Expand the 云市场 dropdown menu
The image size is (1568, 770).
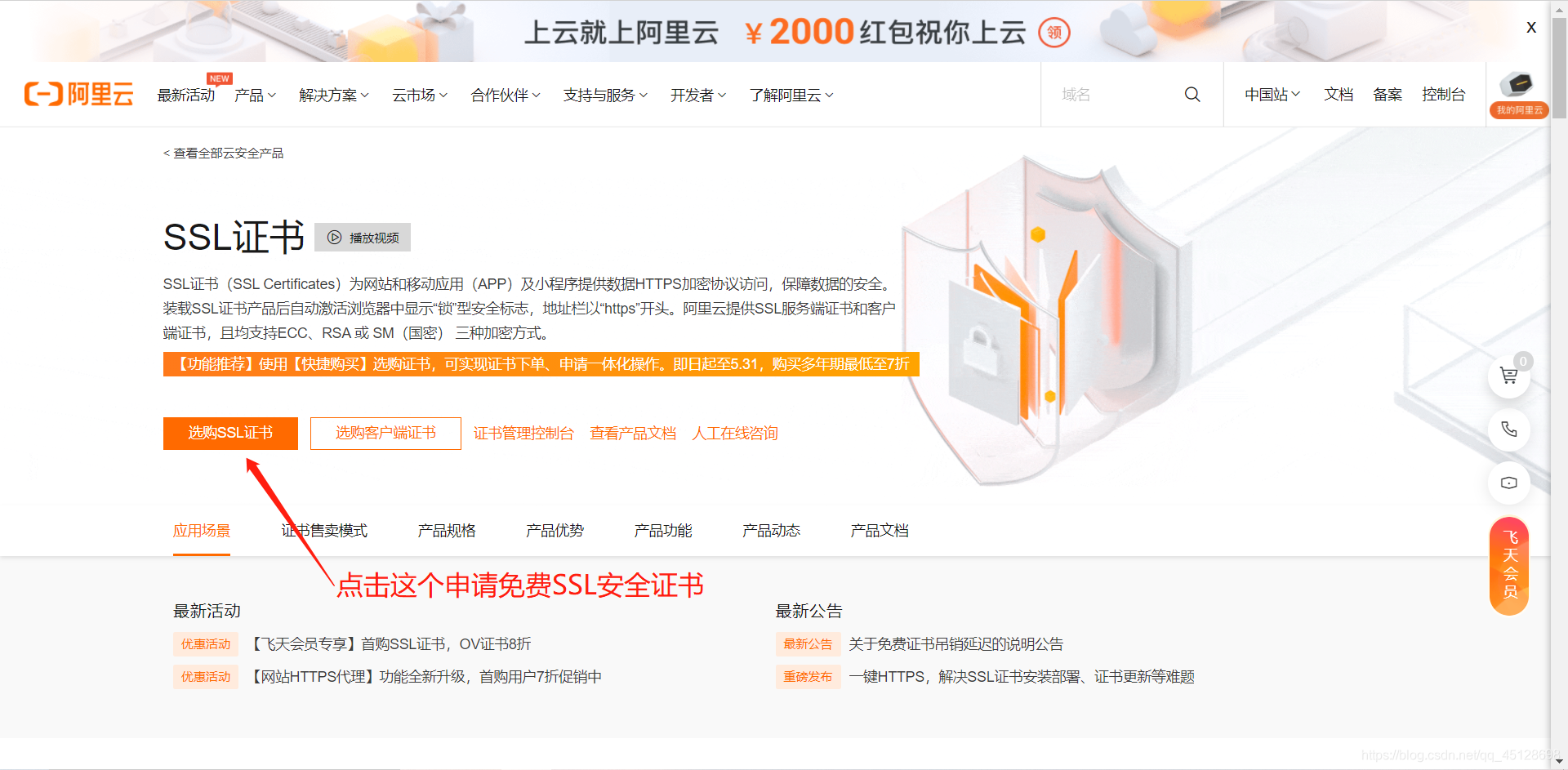pyautogui.click(x=420, y=96)
